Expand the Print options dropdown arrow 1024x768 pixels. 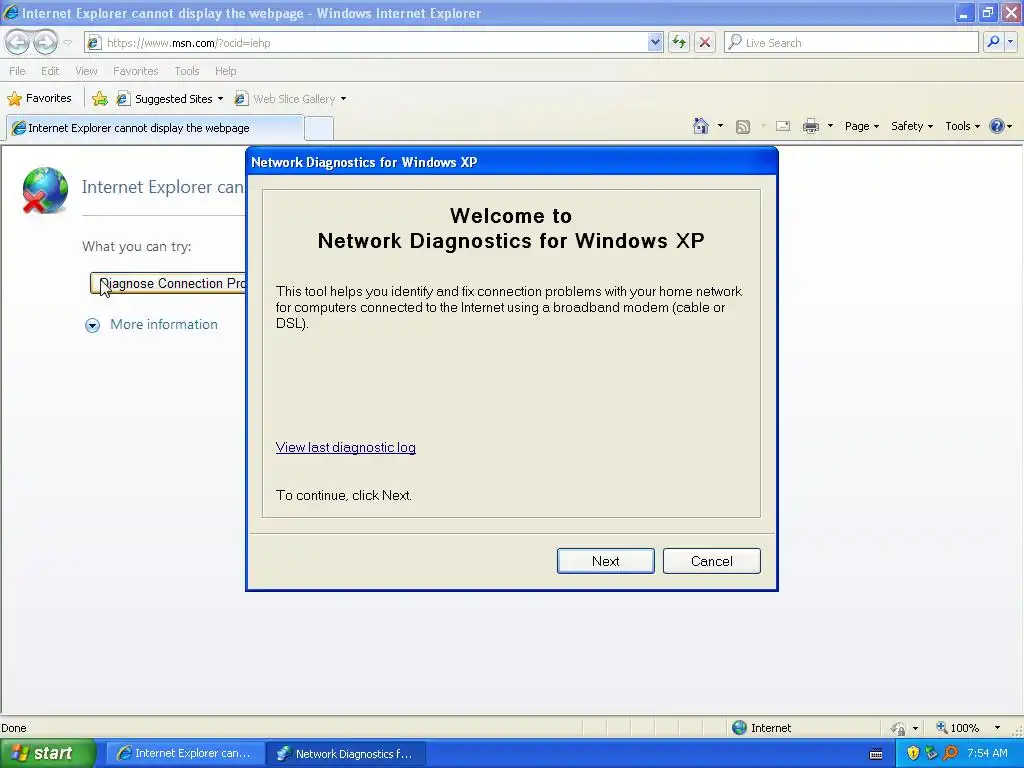point(830,126)
